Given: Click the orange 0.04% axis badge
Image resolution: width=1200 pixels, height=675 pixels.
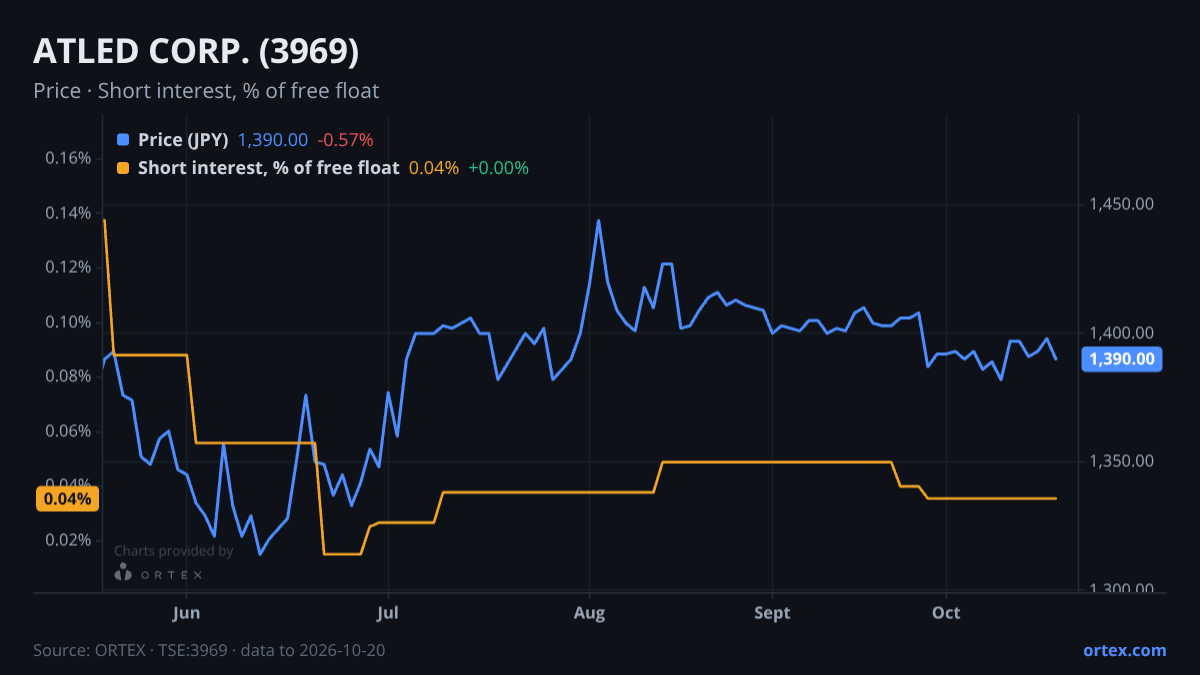Looking at the screenshot, I should pos(67,498).
